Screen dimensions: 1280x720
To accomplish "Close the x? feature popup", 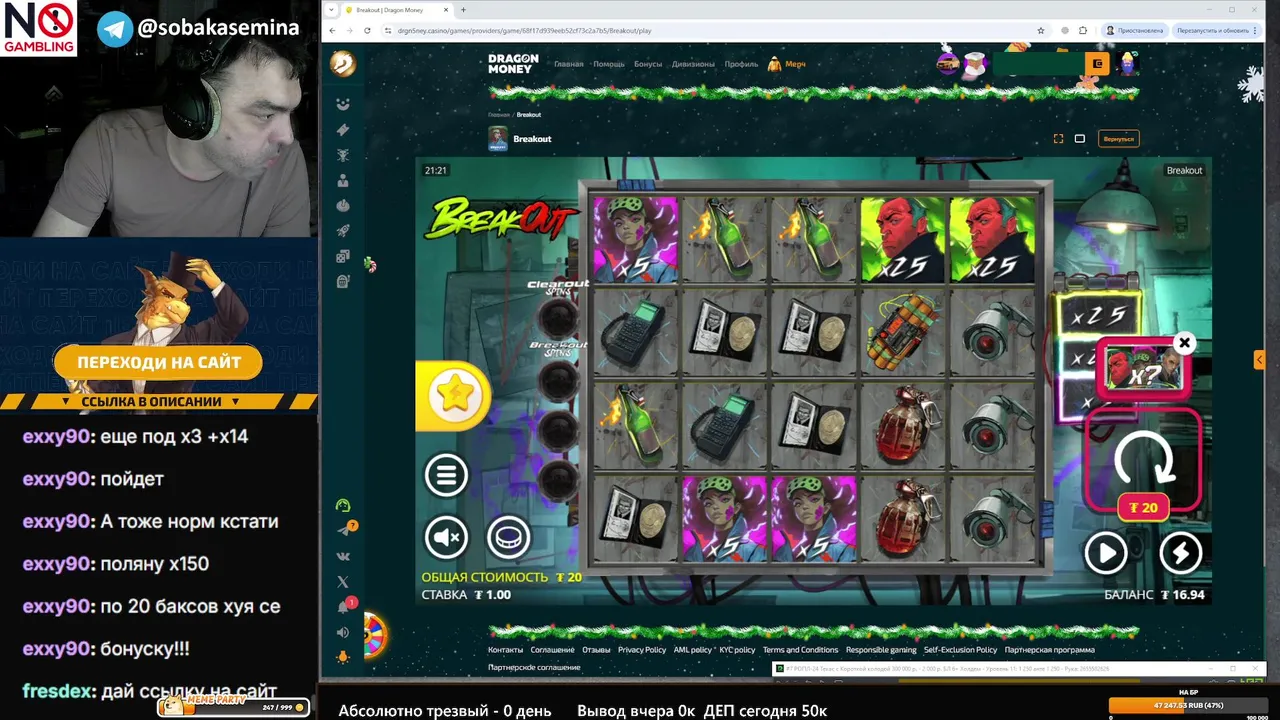I will 1184,343.
